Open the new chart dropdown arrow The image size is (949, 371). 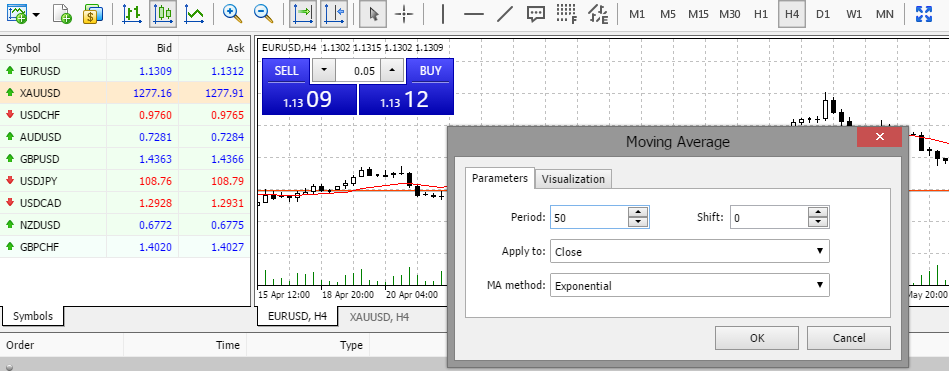(37, 14)
